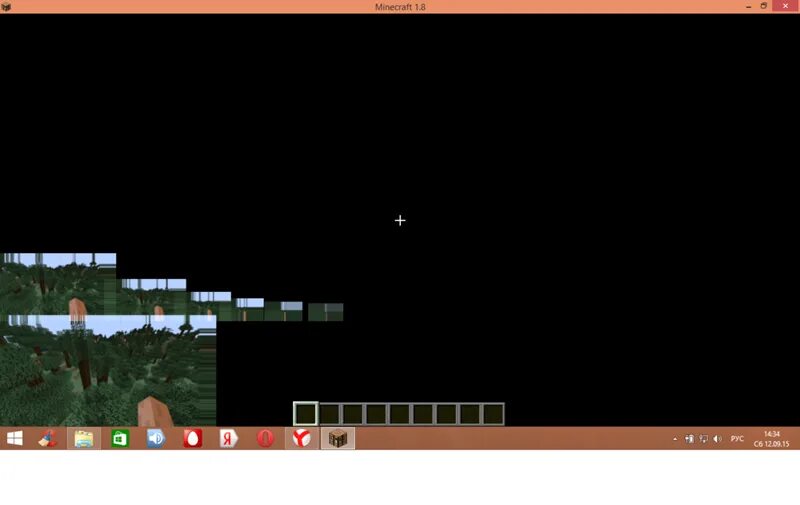Select the third hotbar slot

353,414
